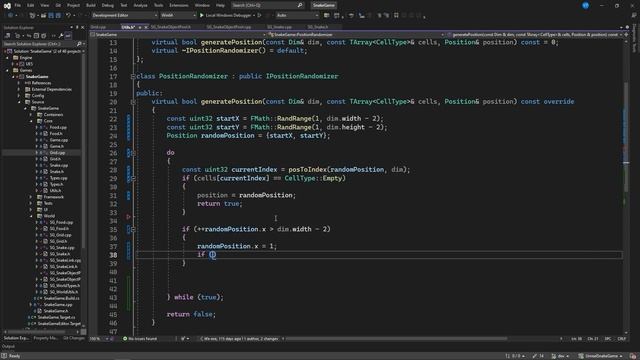640x360 pixels.
Task: Close the Solution Explorer panel
Action: 82,27
